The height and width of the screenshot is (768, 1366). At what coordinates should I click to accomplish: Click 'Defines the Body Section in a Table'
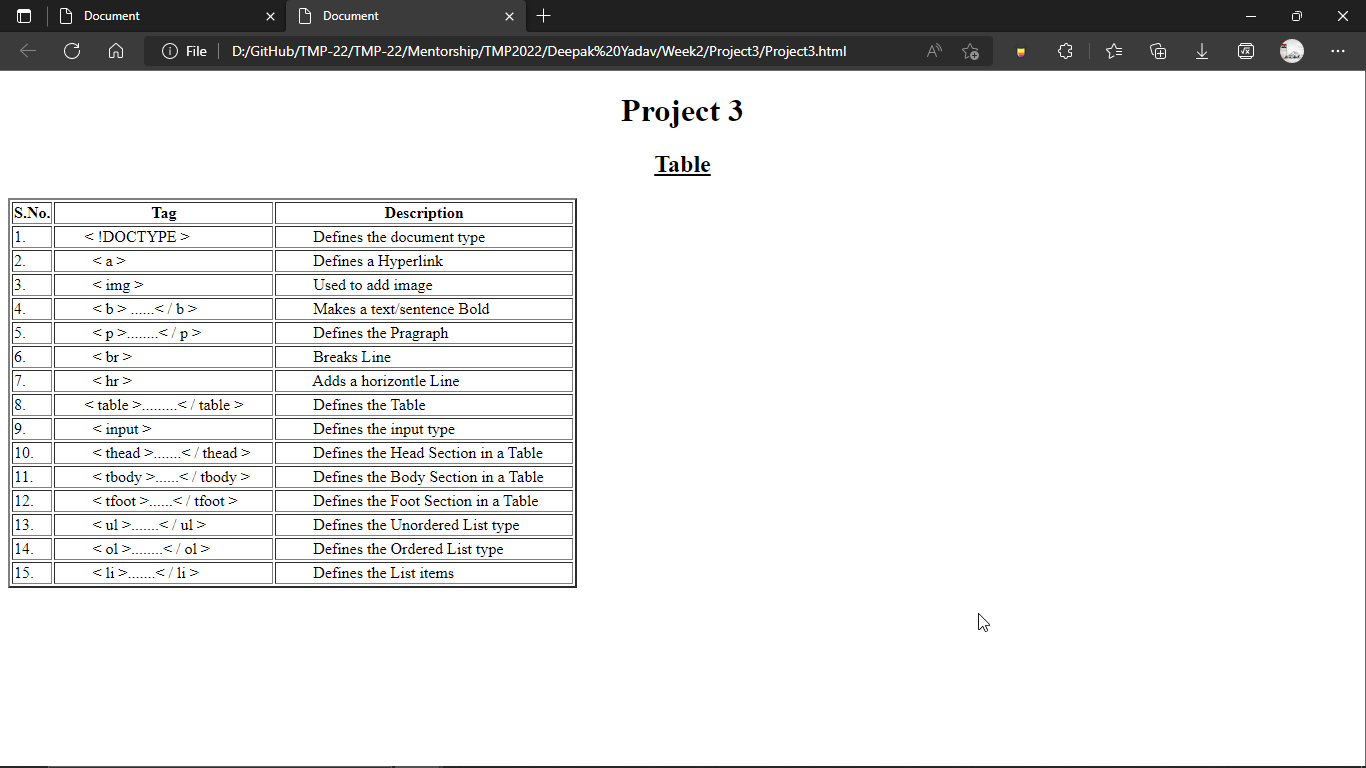[424, 477]
